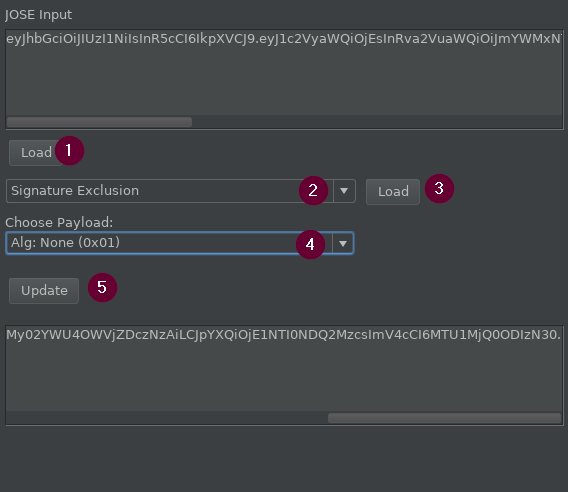Click the empty track of JOSE Input scrollbar
The width and height of the screenshot is (568, 492).
click(377, 122)
